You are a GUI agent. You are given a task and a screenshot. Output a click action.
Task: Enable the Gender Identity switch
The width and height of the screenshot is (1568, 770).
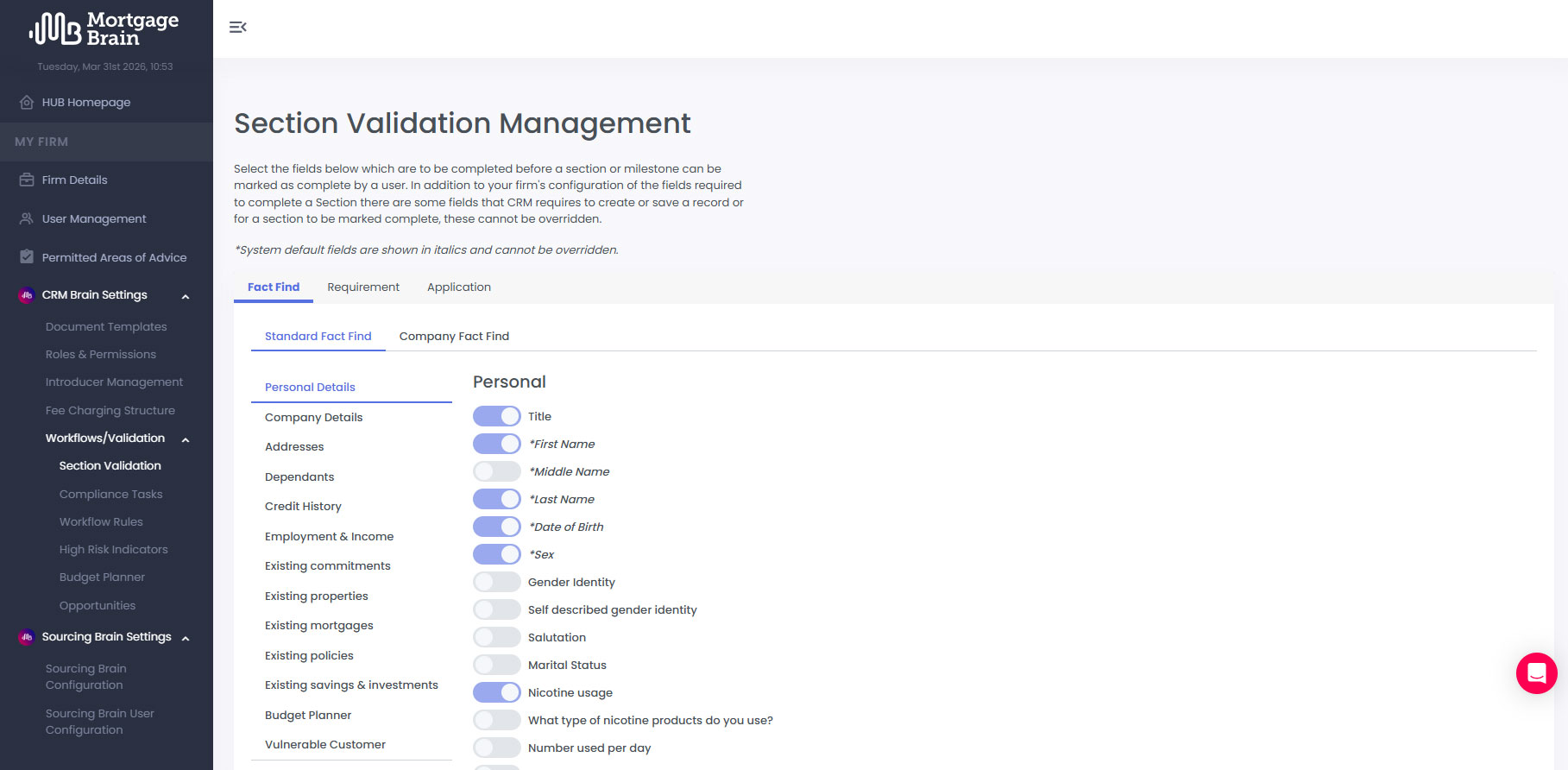tap(497, 582)
